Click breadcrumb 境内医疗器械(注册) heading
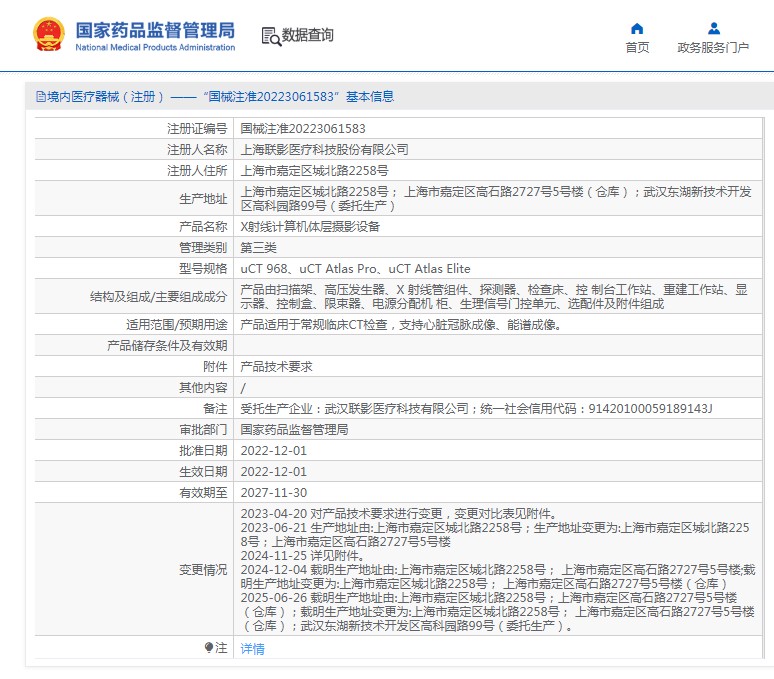Viewport: 774px width, 679px height. pos(215,96)
